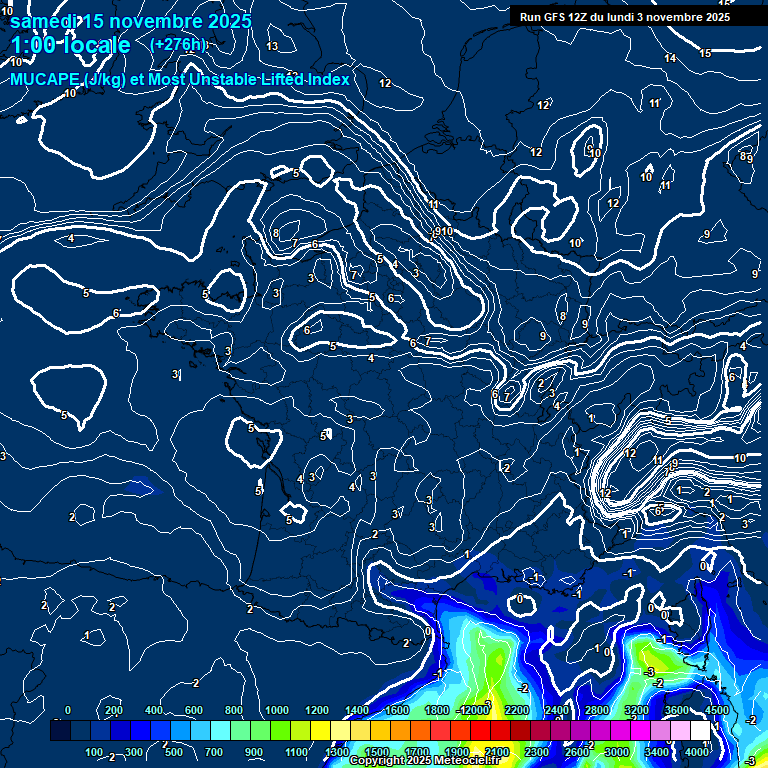This screenshot has height=768, width=768.
Task: Click the '14' contour label near the top right
Action: [670, 58]
